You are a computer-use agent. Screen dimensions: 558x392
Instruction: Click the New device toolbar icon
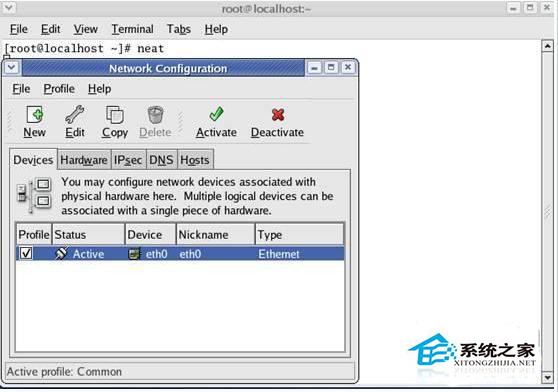pyautogui.click(x=35, y=115)
